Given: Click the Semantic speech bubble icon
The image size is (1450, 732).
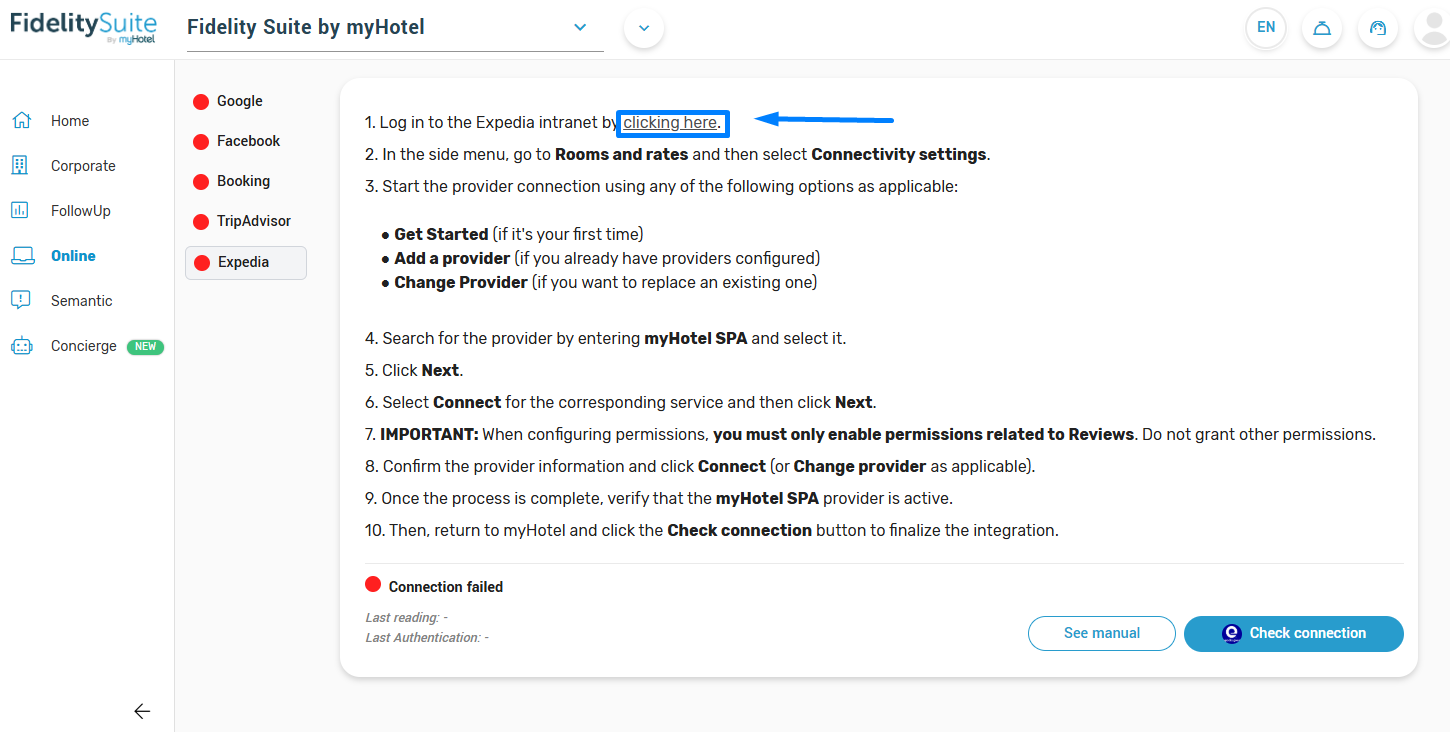Looking at the screenshot, I should click(x=20, y=301).
